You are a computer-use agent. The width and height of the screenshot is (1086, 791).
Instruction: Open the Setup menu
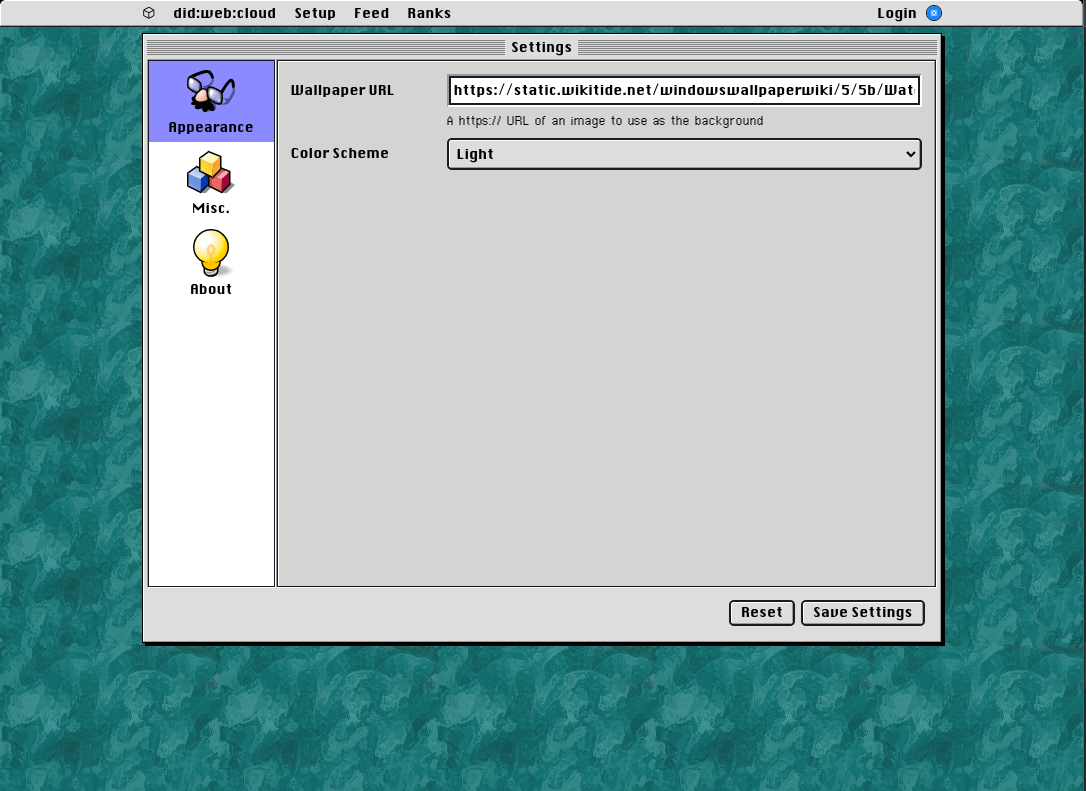coord(315,13)
